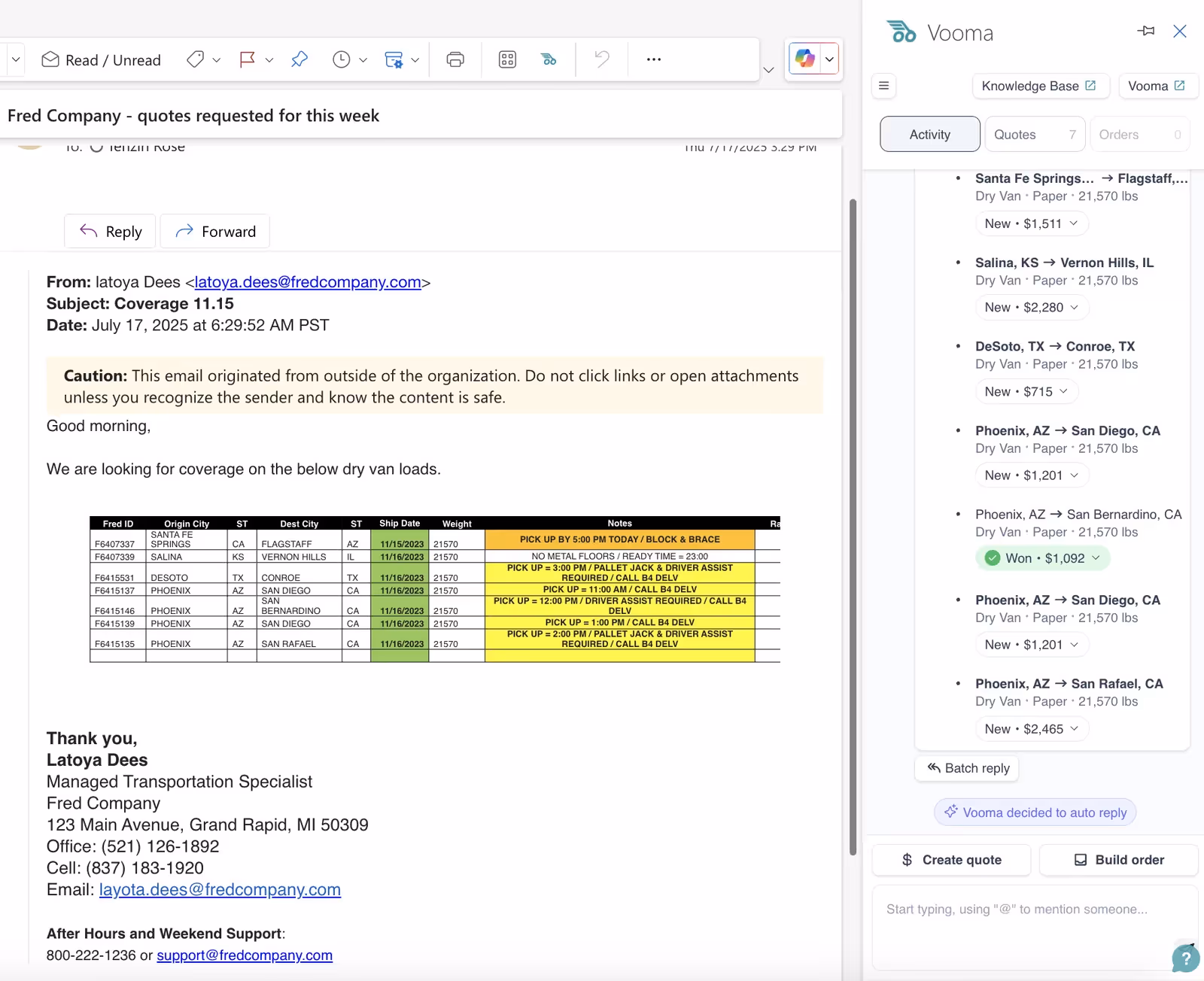Expand the categorize tag dropdown arrow
The width and height of the screenshot is (1204, 981).
[x=217, y=60]
